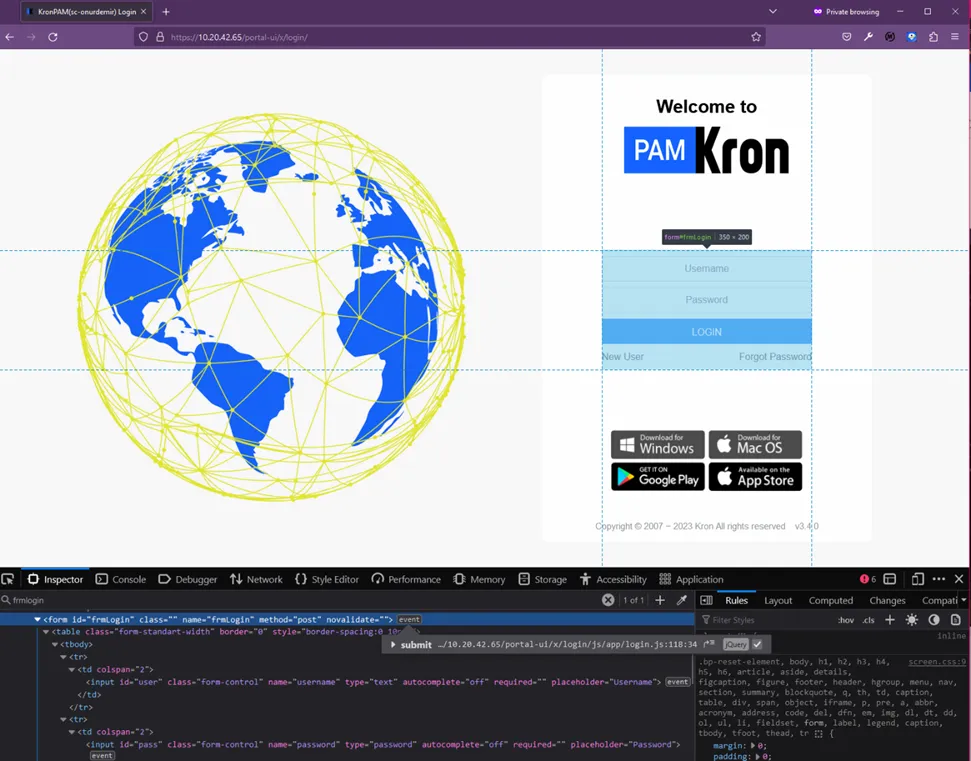
Task: Click the wrench developer tools toolbar icon
Action: click(x=868, y=37)
